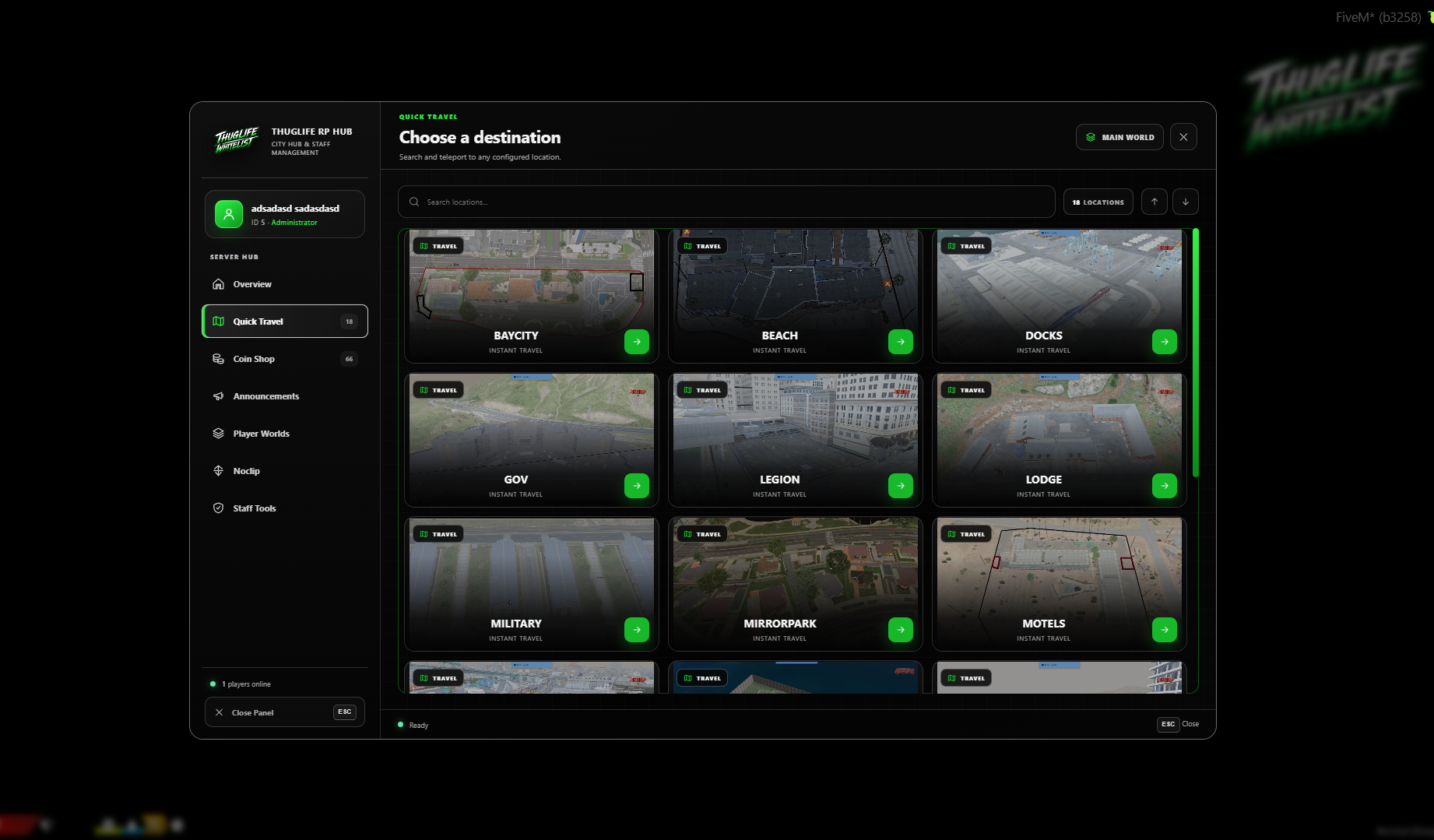This screenshot has width=1434, height=840.
Task: Click the sort ascending up arrow
Action: [1154, 202]
